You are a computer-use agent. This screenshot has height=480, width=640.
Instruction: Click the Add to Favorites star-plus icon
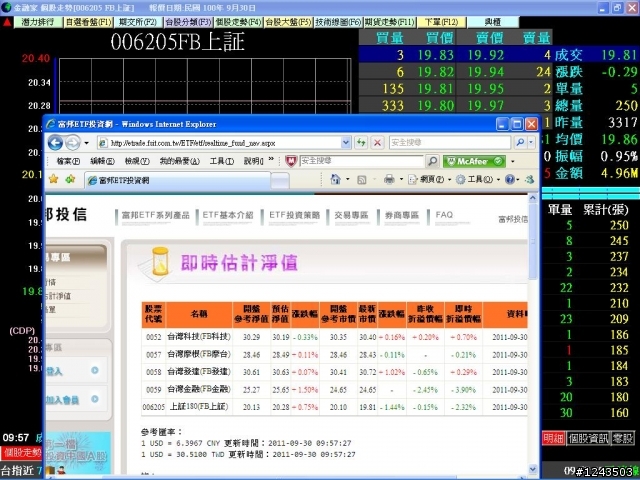(x=70, y=179)
